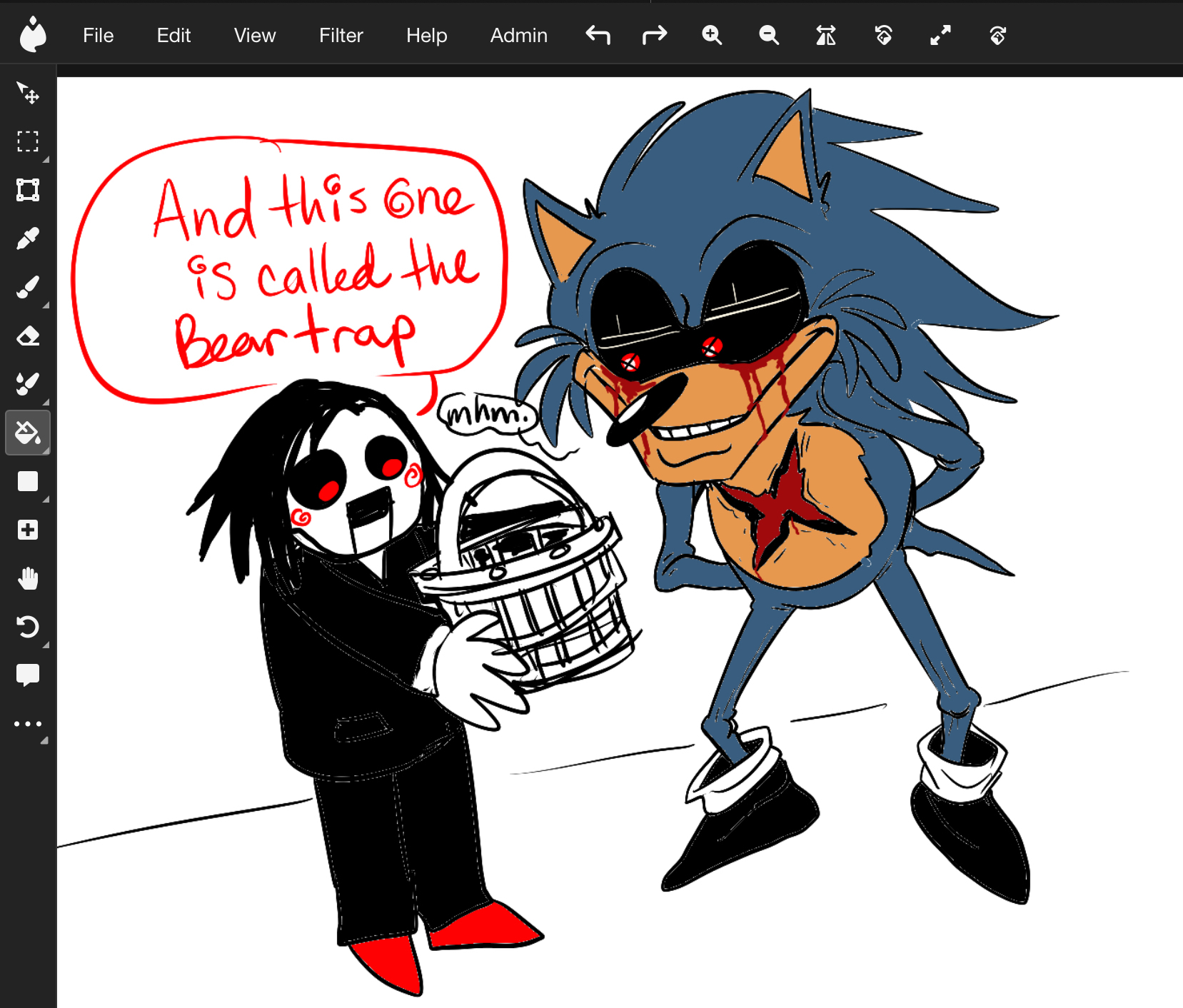Toggle horizontal flip of the canvas view
1183x1008 pixels.
pyautogui.click(x=826, y=35)
